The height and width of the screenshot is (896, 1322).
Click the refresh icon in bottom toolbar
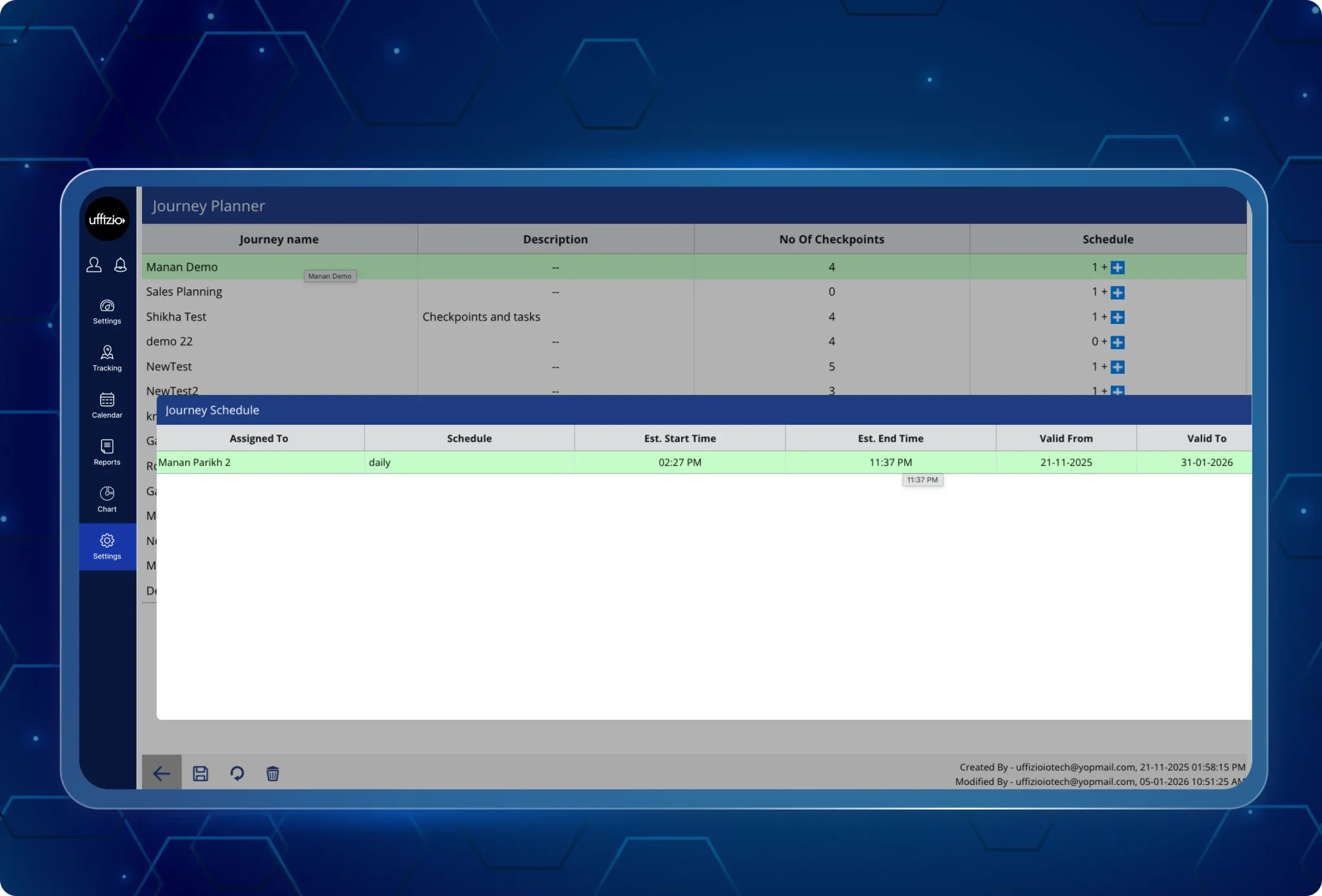coord(237,773)
